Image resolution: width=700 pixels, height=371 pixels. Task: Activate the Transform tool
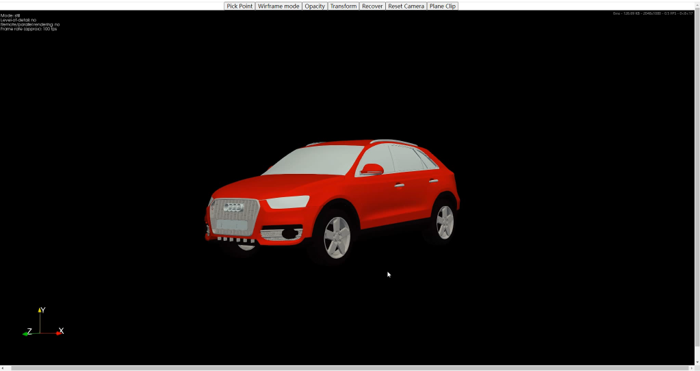coord(343,6)
